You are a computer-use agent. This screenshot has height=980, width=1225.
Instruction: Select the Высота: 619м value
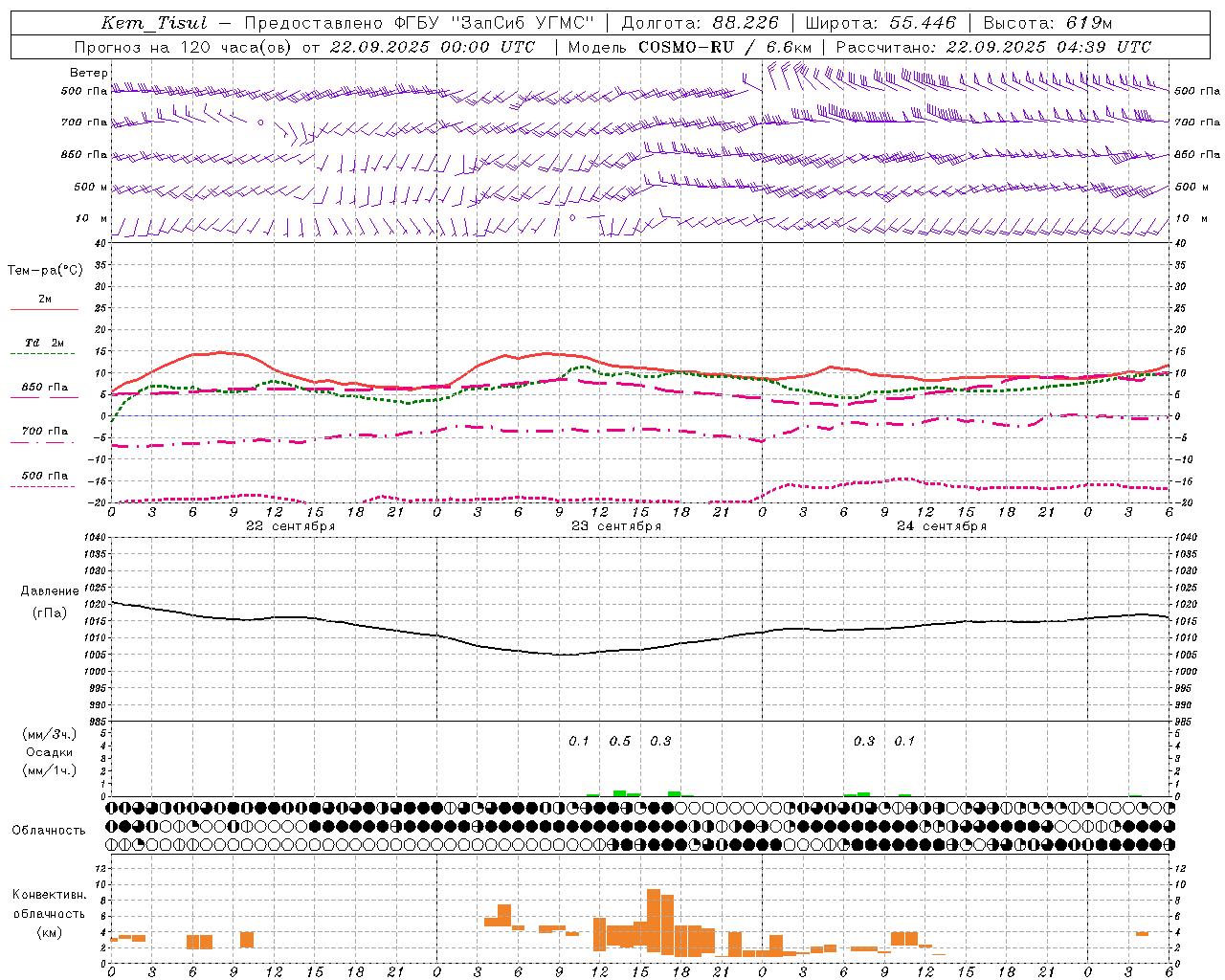coord(1048,23)
